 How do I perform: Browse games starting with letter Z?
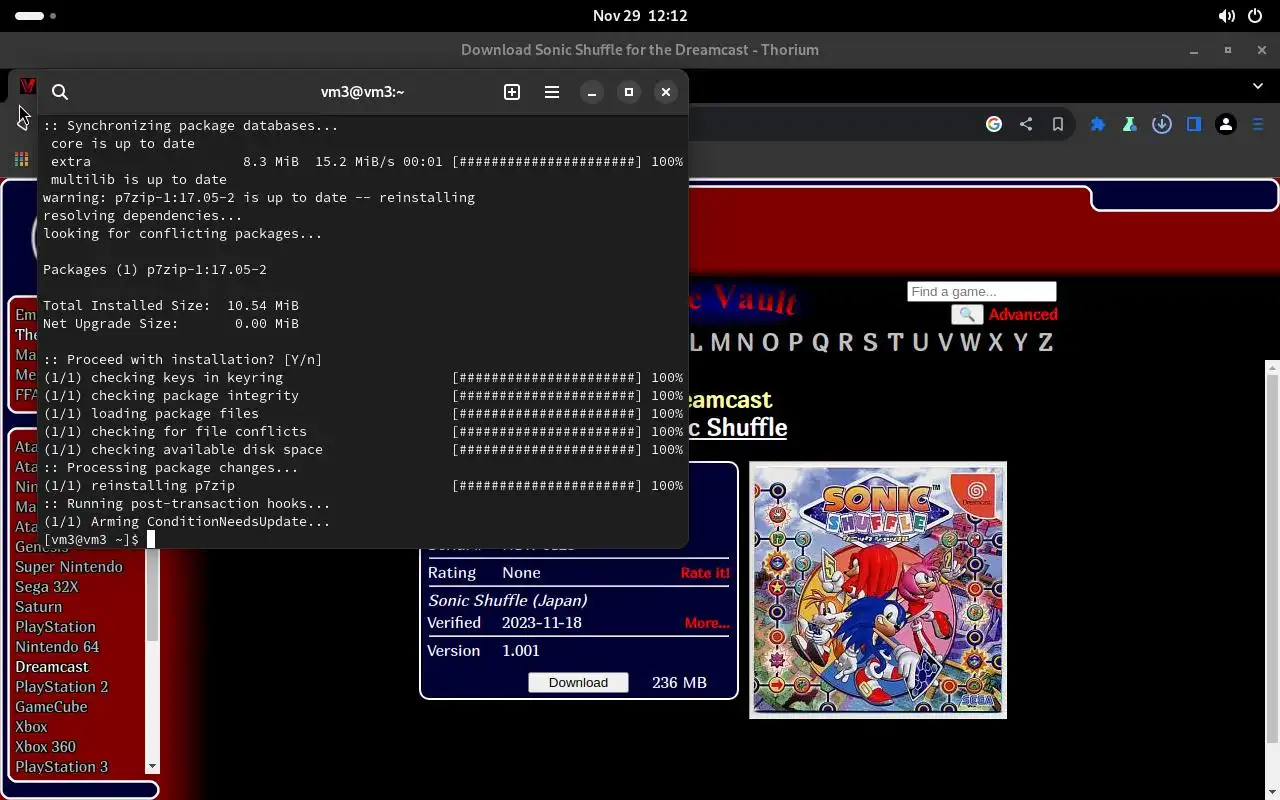pyautogui.click(x=1045, y=343)
